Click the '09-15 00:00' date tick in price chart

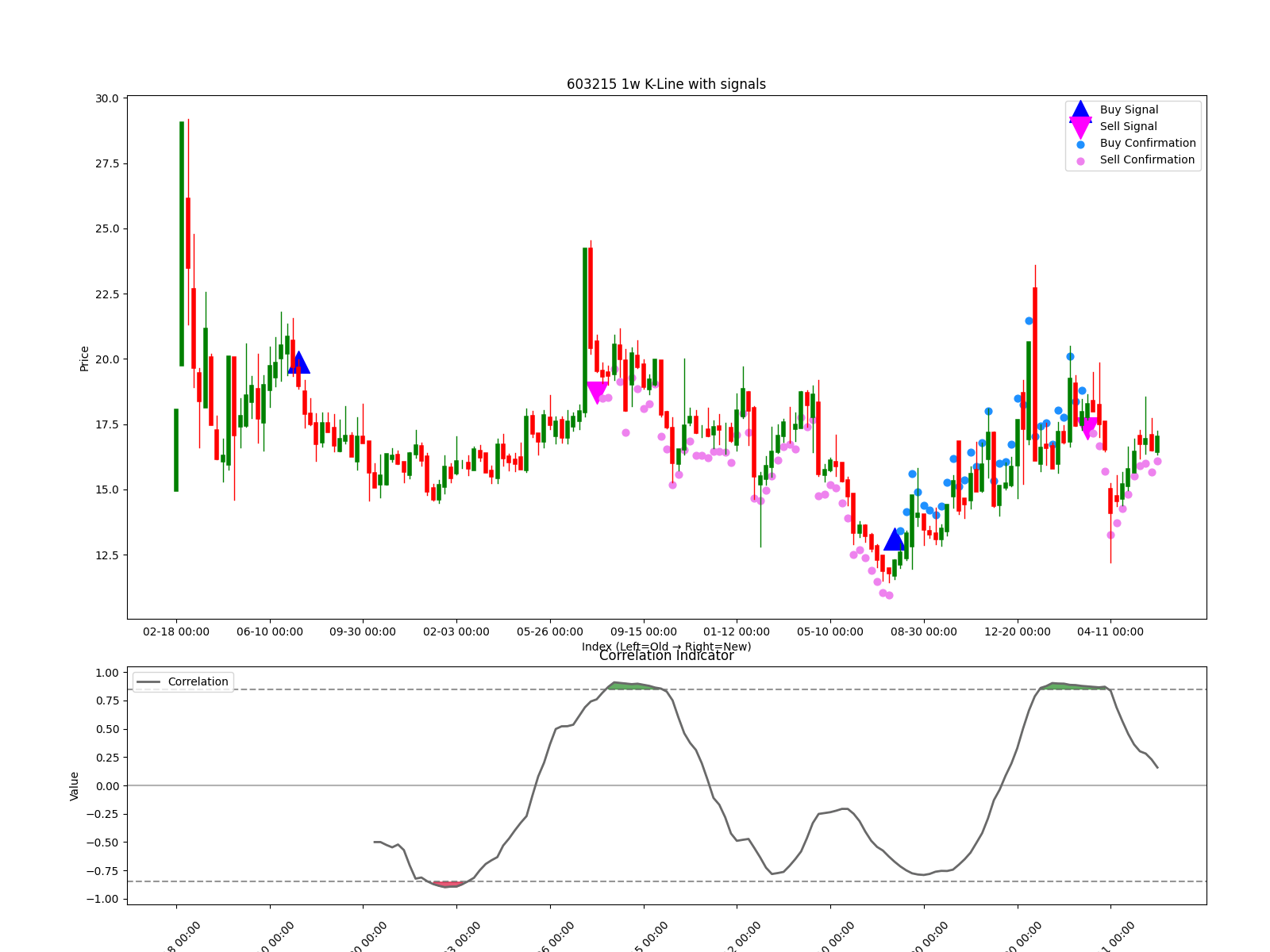(x=644, y=631)
